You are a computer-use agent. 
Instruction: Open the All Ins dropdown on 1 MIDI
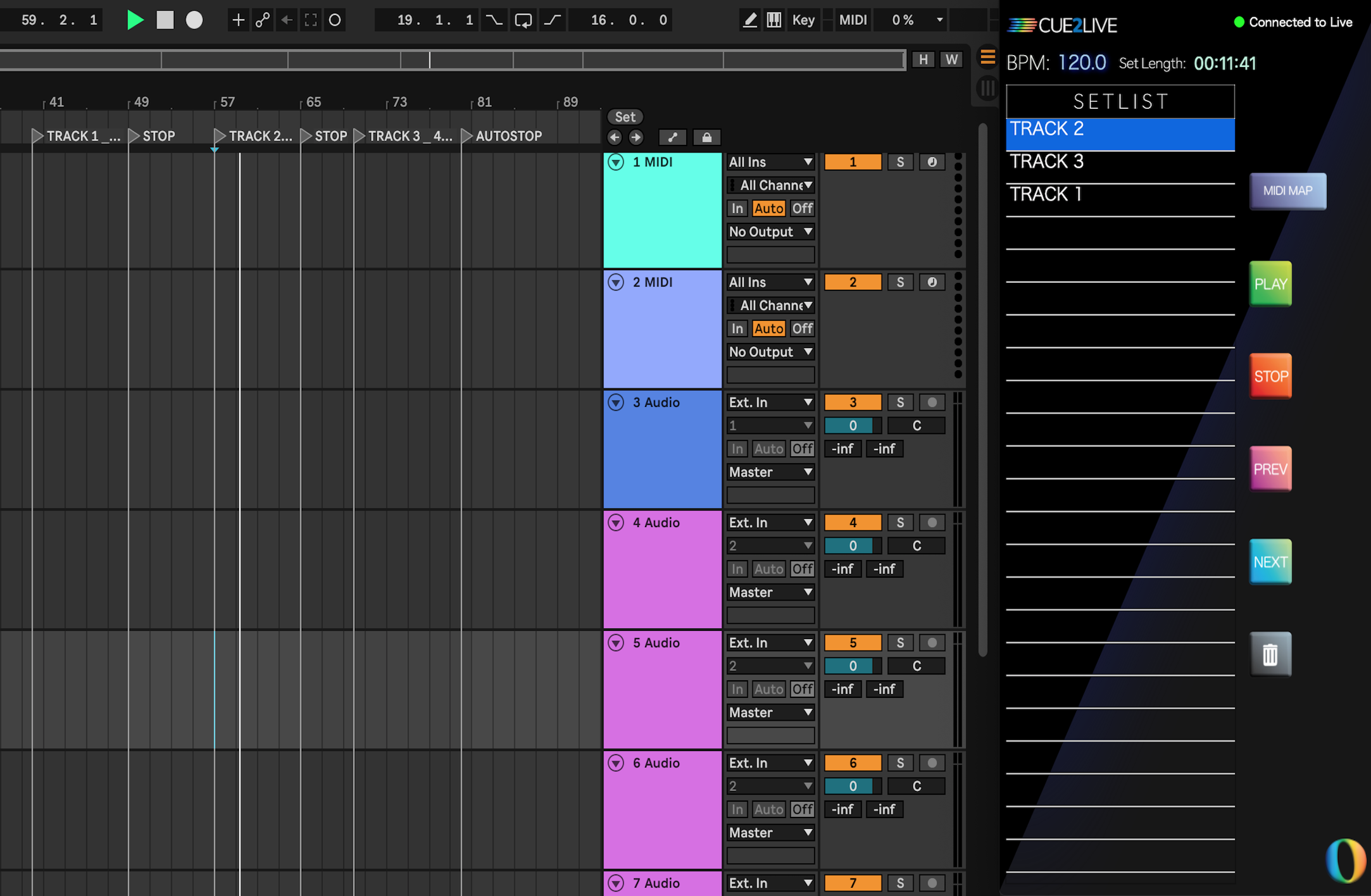(770, 162)
